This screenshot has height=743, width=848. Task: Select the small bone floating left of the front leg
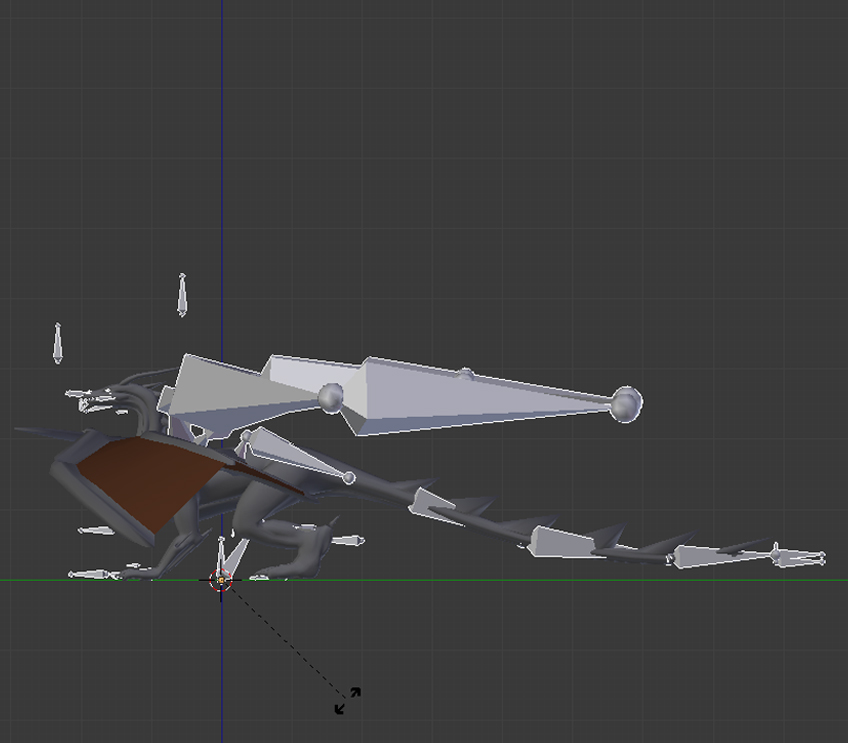tap(97, 530)
